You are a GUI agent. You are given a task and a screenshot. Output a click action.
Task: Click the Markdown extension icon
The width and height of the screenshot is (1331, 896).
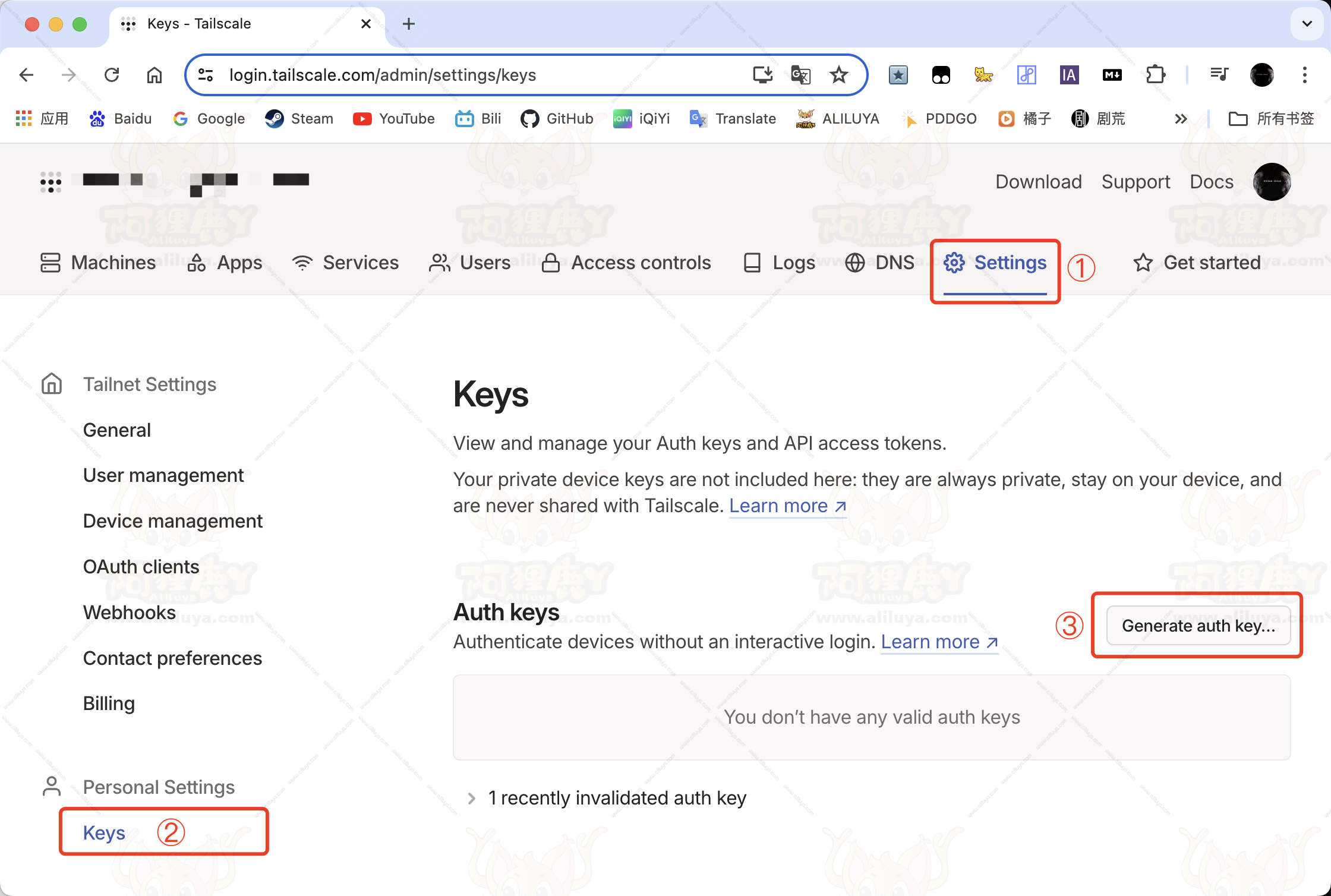click(x=1112, y=75)
